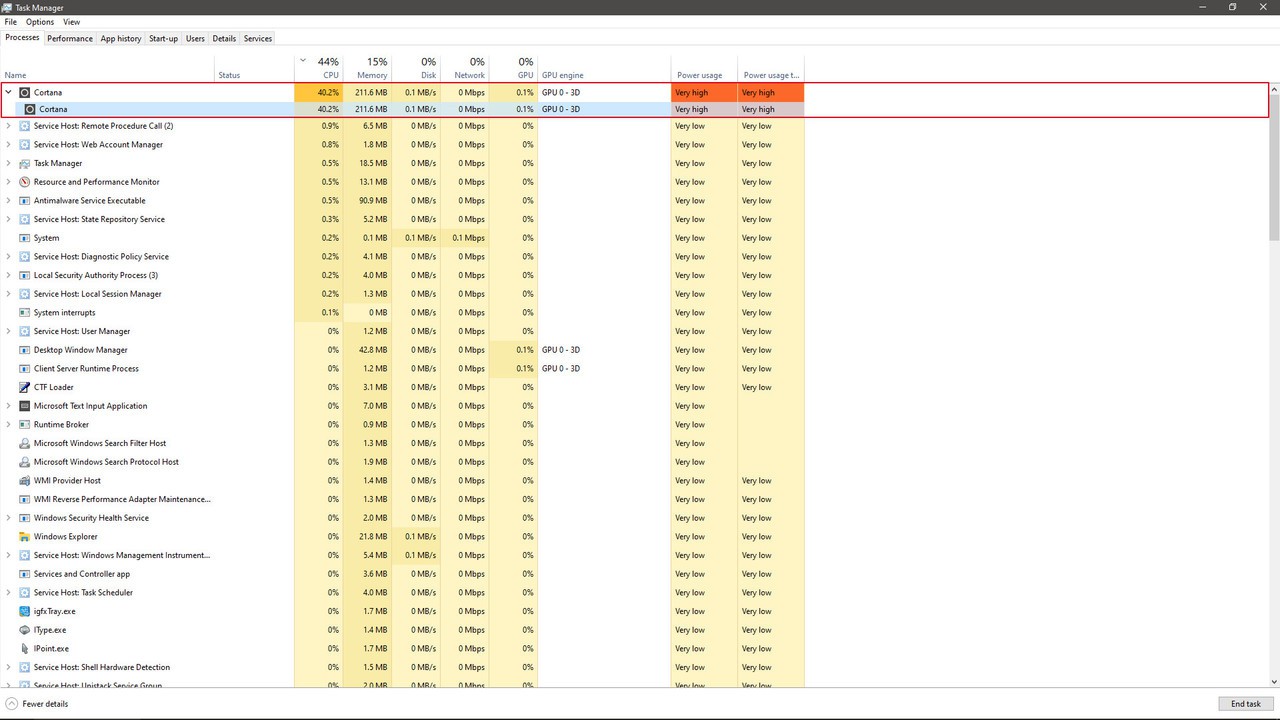1280x720 pixels.
Task: Click the Task Manager process icon
Action: [25, 163]
